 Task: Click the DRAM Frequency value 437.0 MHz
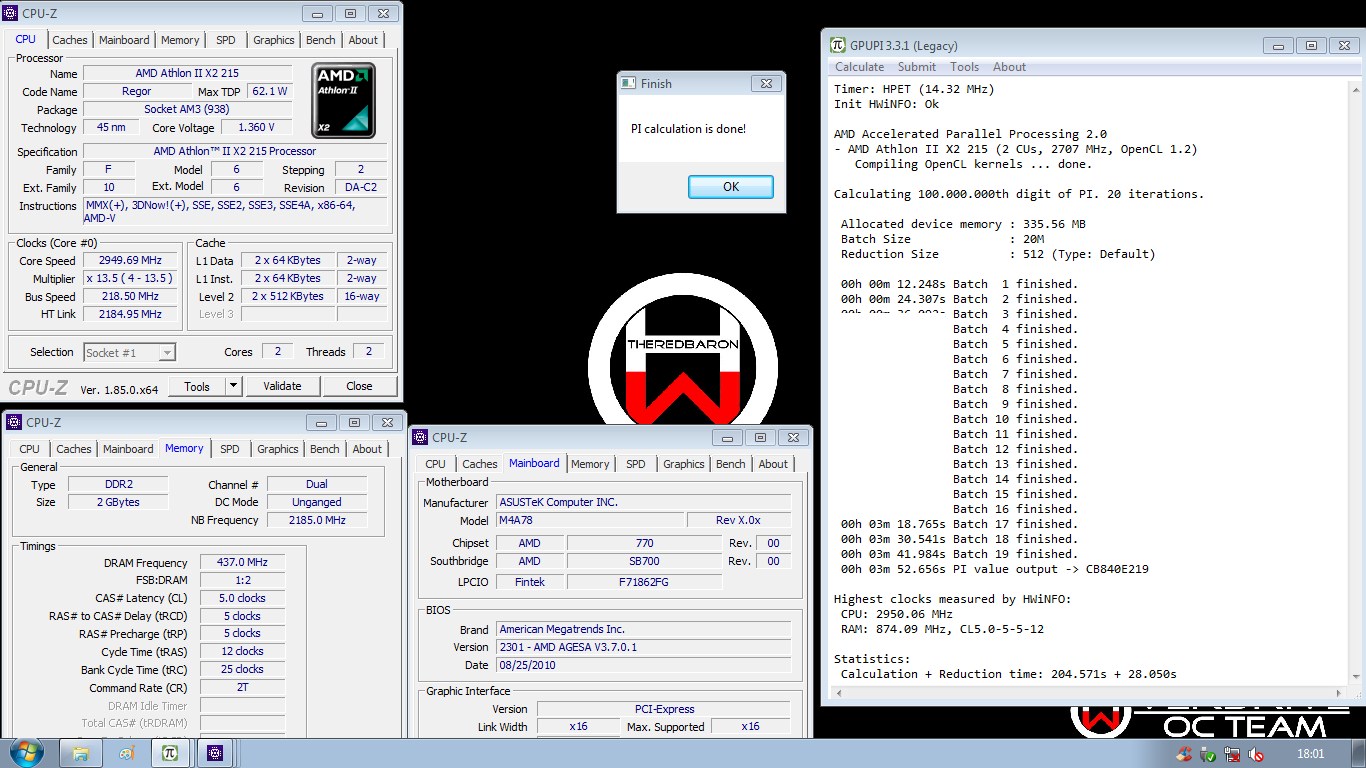point(242,563)
